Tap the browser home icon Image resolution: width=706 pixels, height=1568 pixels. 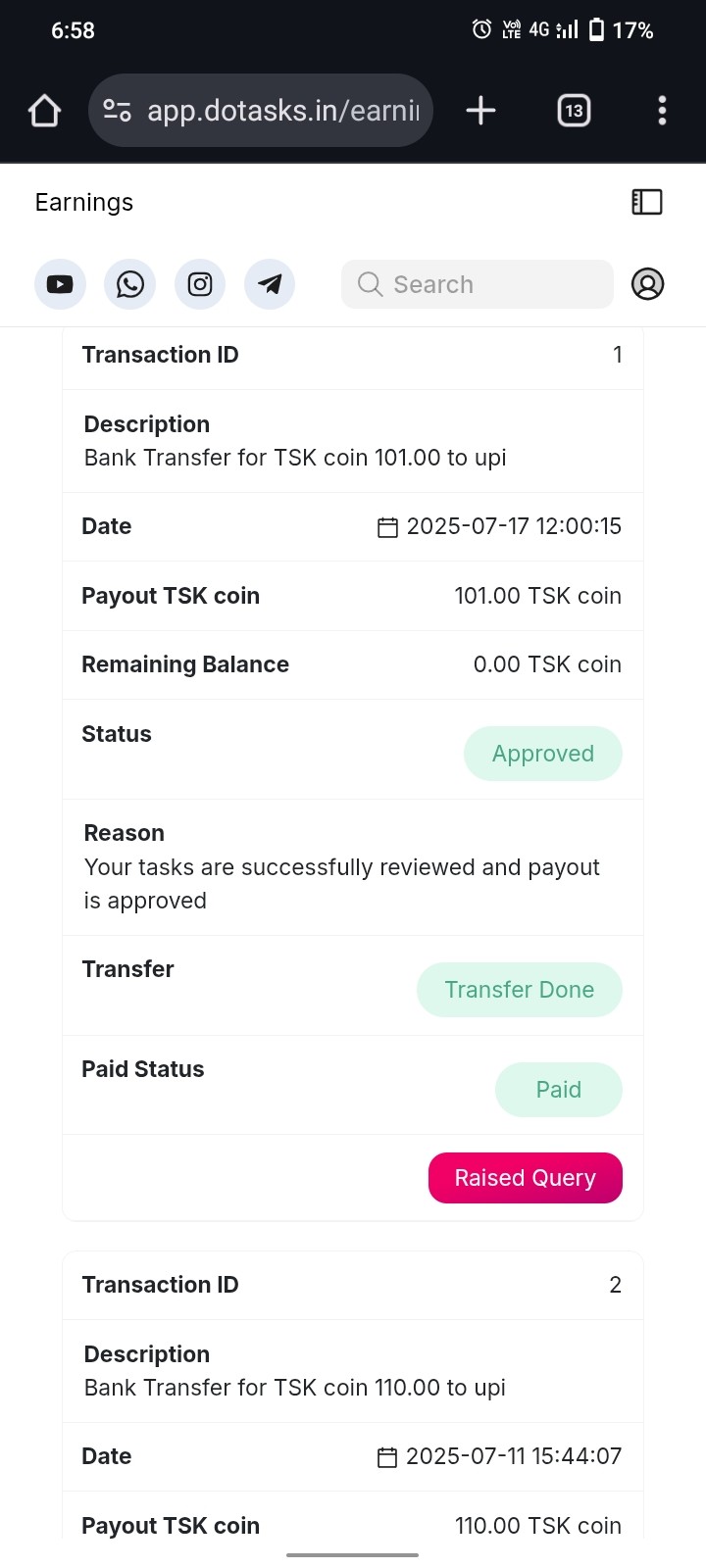point(44,111)
